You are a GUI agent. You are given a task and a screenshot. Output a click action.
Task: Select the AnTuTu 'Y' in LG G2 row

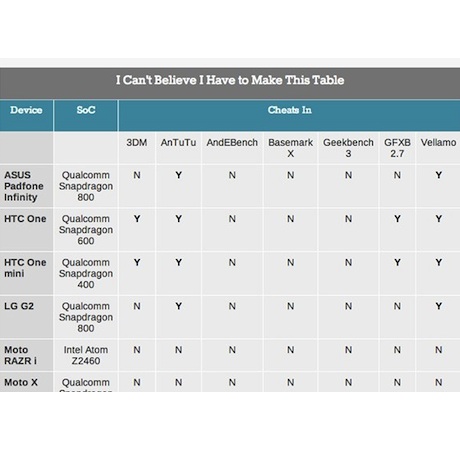click(x=178, y=306)
